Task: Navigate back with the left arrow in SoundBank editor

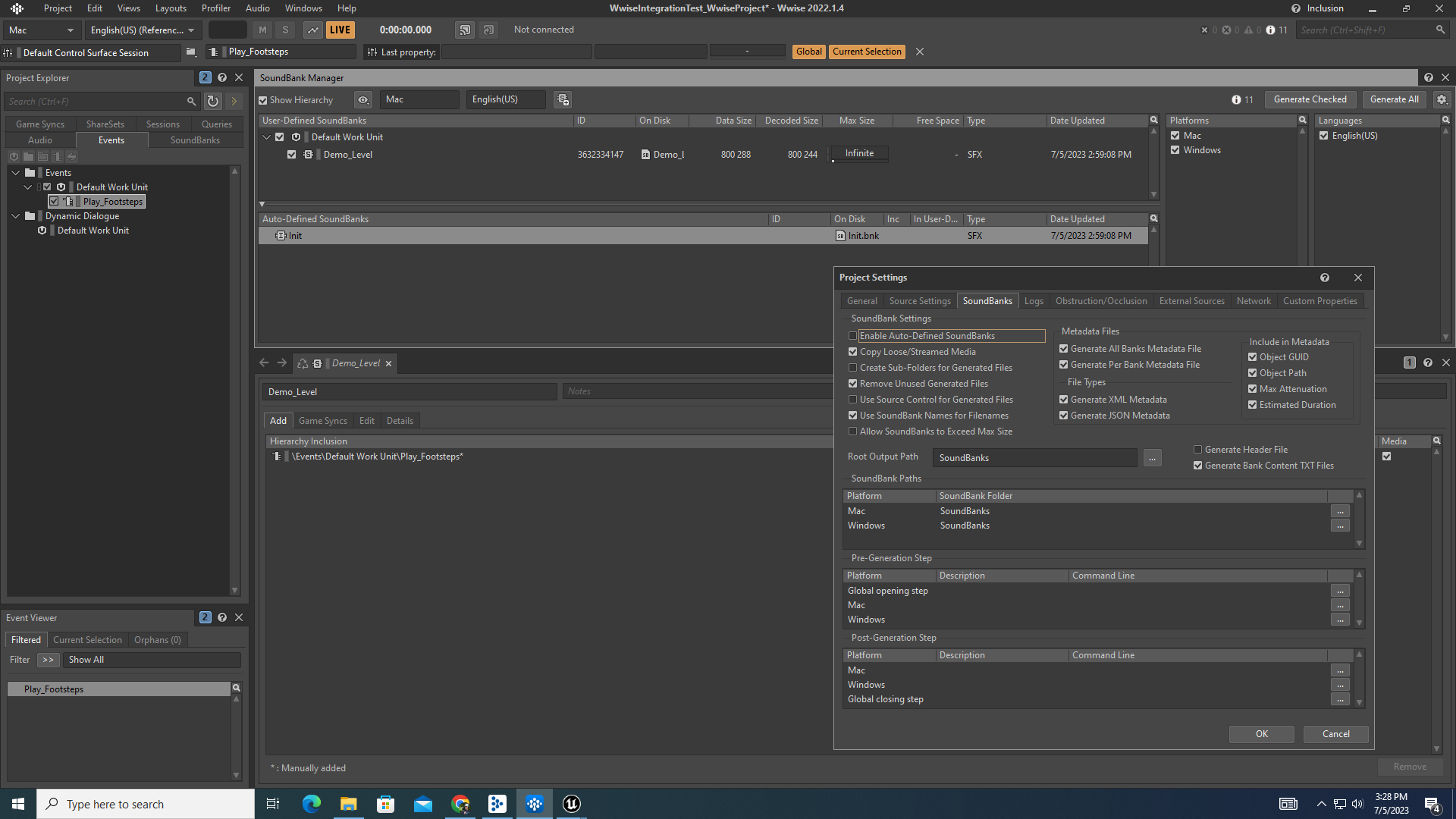Action: pos(264,363)
